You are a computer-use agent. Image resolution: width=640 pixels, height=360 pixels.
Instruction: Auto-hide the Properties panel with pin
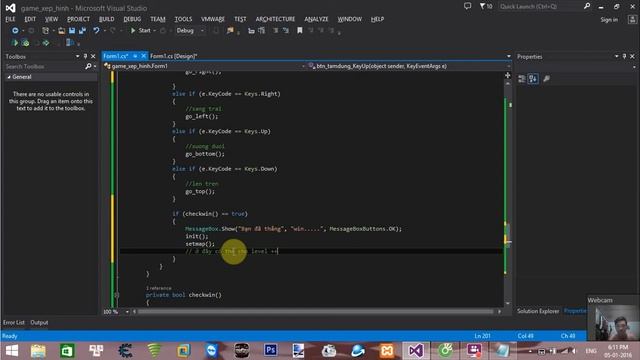(624, 56)
